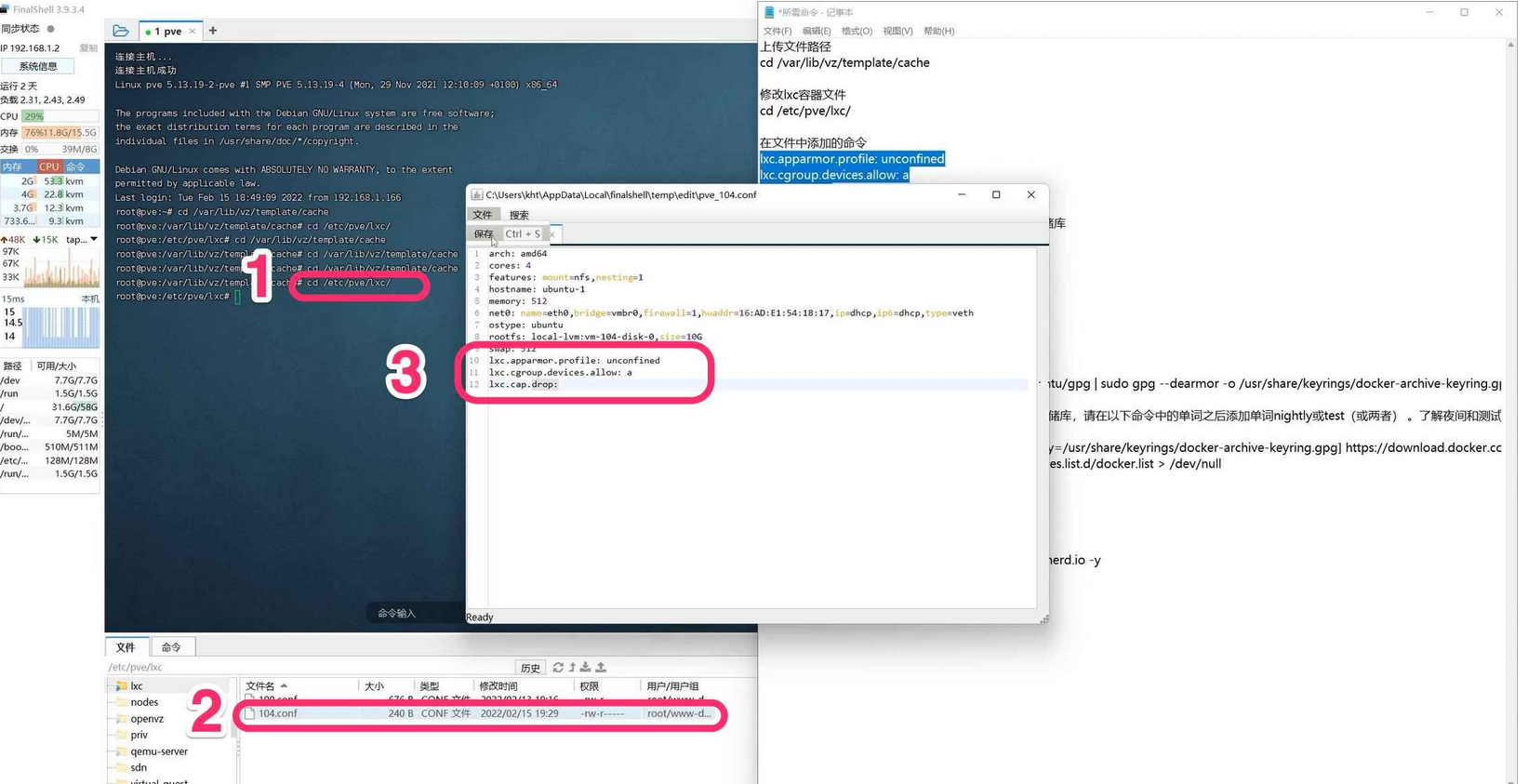The height and width of the screenshot is (784, 1528).
Task: Open the 历史 history button in the file panel
Action: click(530, 668)
